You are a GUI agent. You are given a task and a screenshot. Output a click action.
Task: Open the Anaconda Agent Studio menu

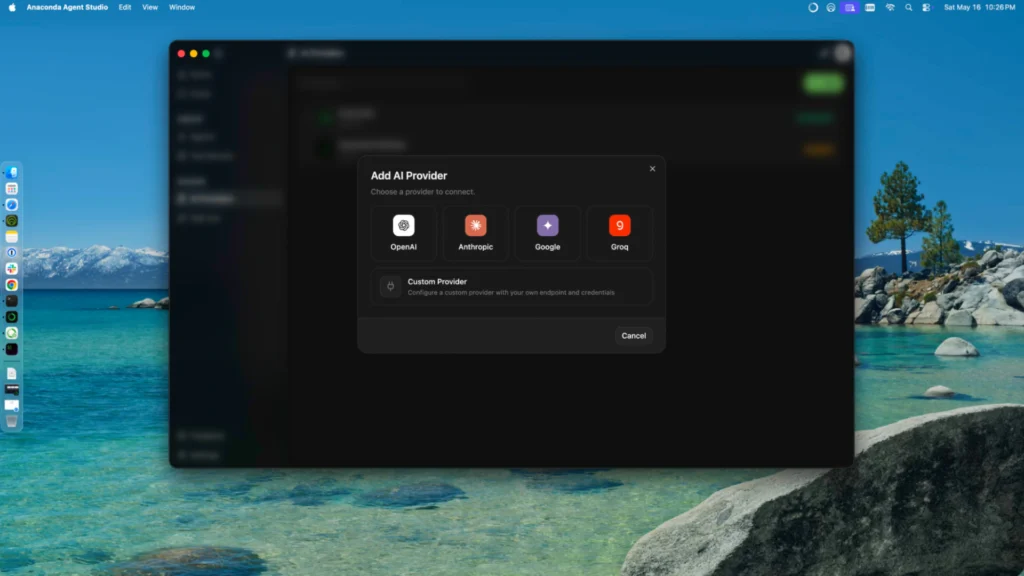(x=67, y=7)
